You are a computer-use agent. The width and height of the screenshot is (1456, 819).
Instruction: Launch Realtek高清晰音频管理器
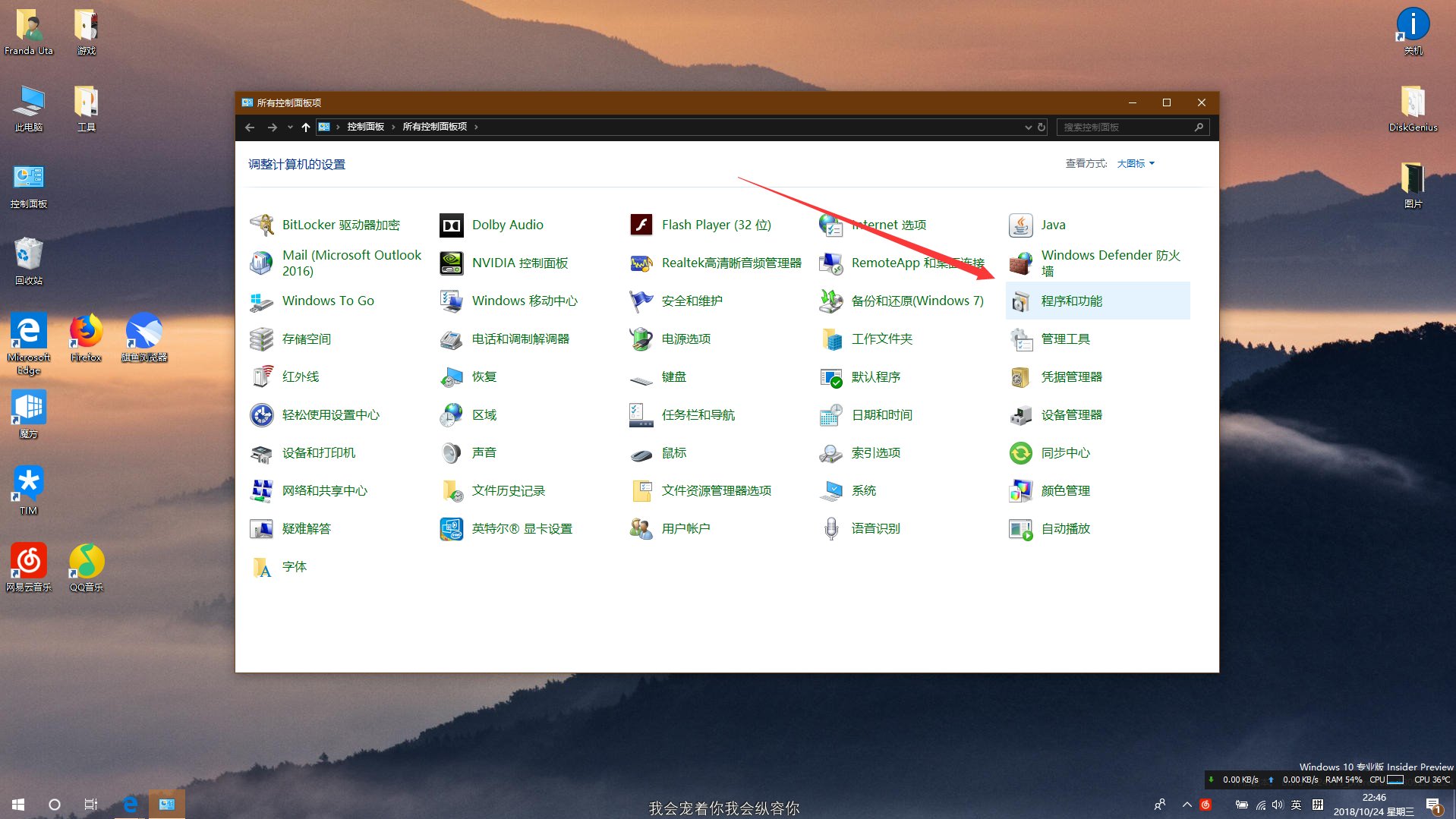tap(731, 263)
